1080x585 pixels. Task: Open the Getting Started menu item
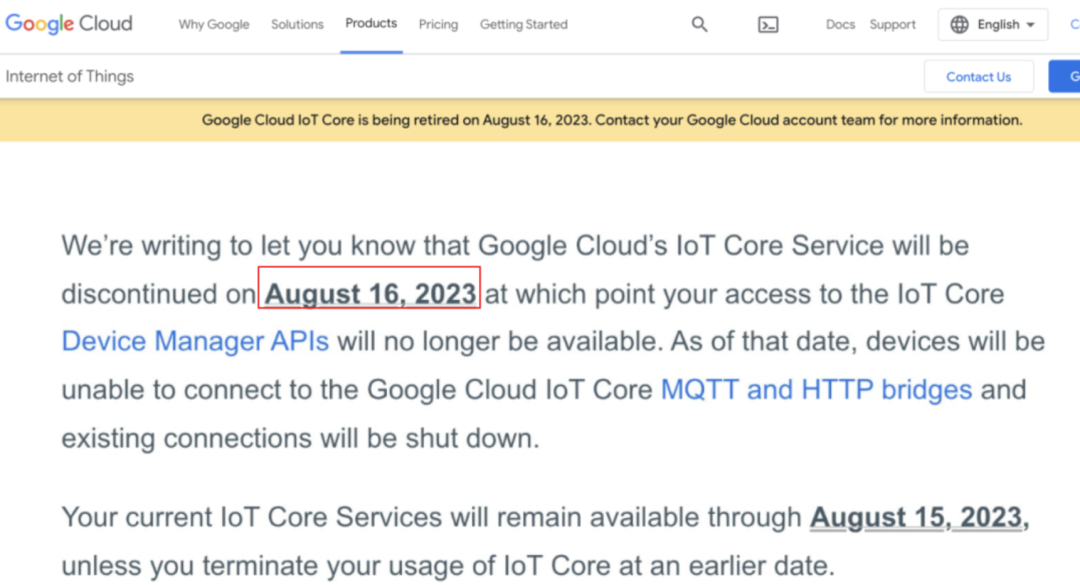(523, 25)
